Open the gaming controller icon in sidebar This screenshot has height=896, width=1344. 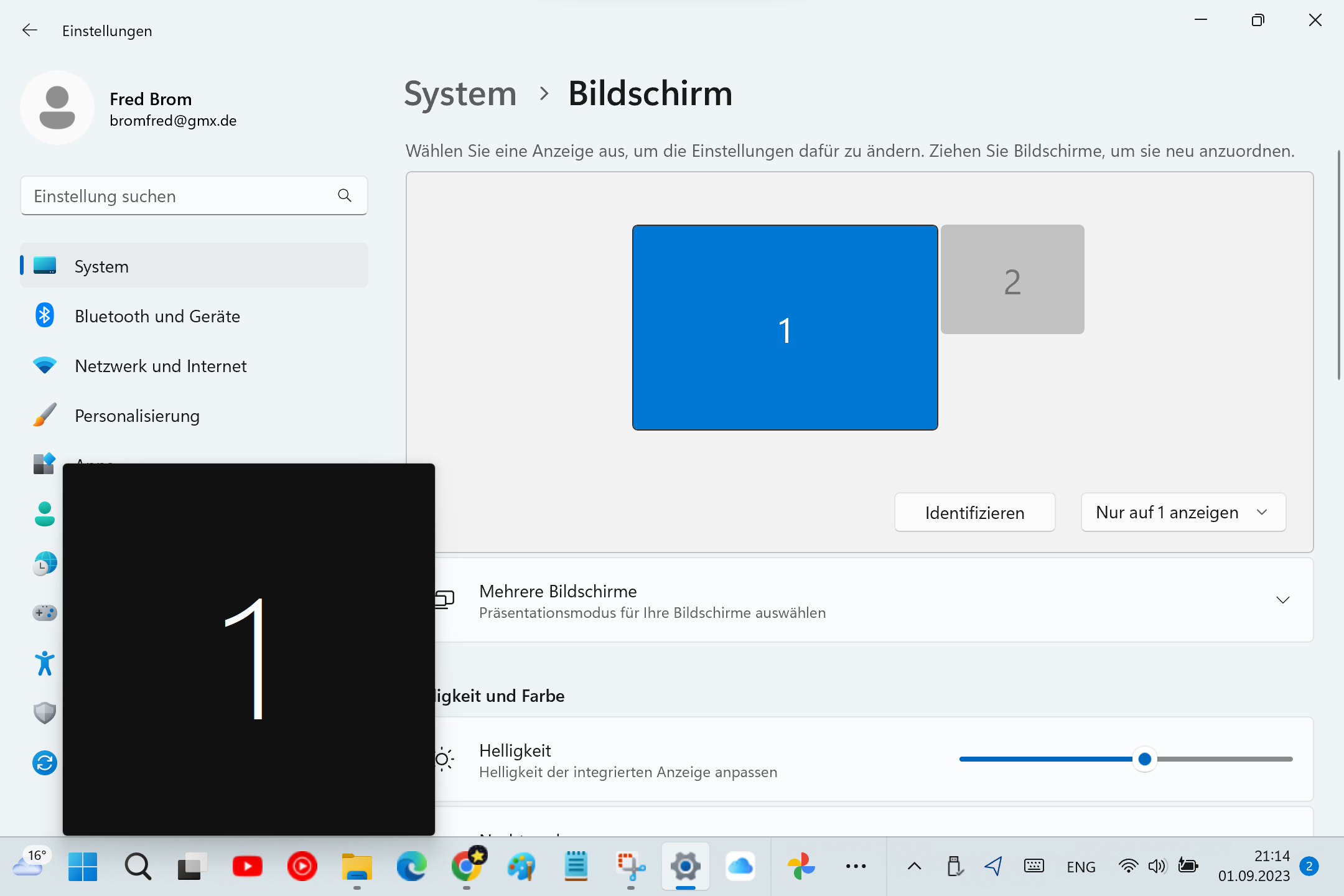point(44,613)
